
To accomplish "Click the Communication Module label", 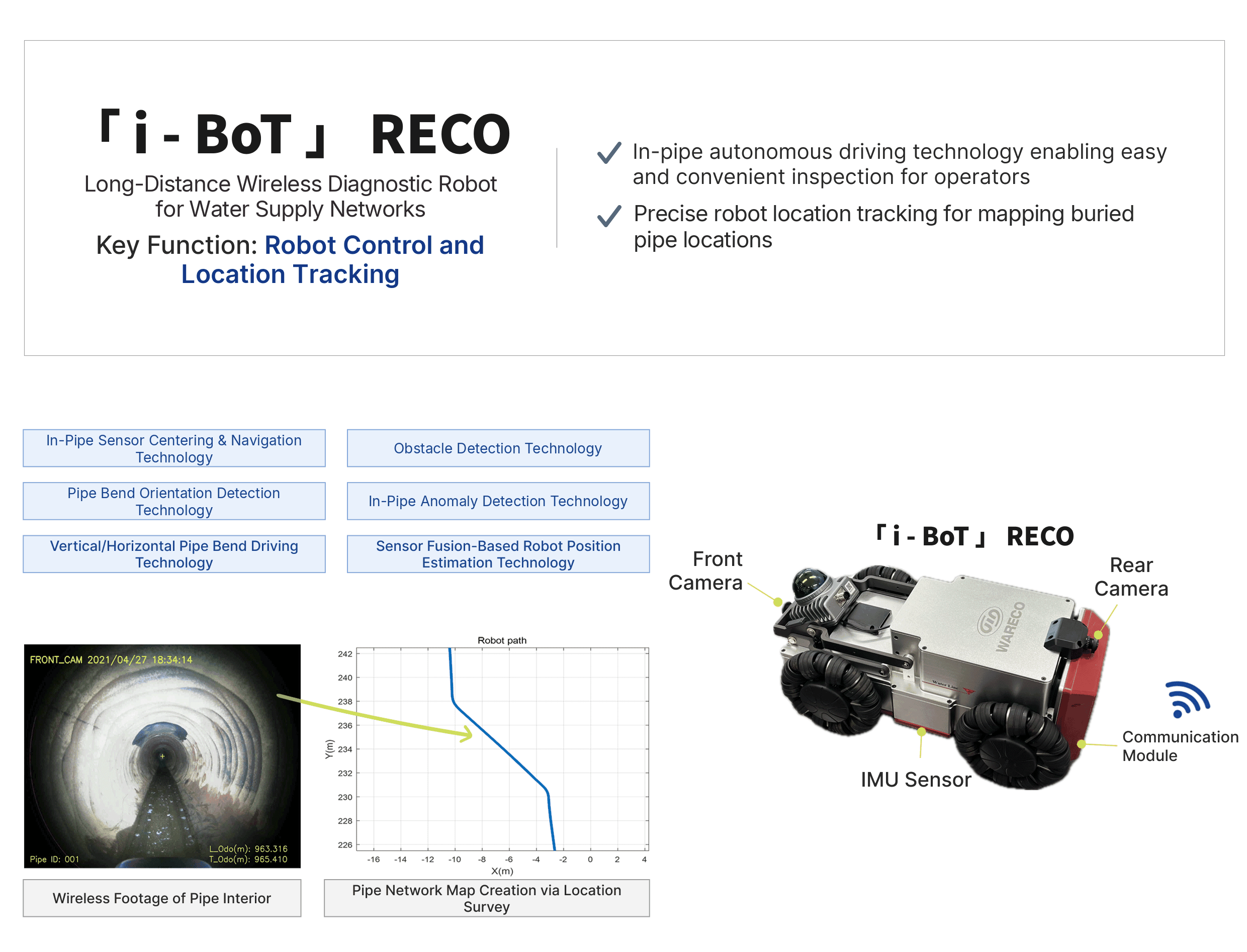I will [1180, 746].
